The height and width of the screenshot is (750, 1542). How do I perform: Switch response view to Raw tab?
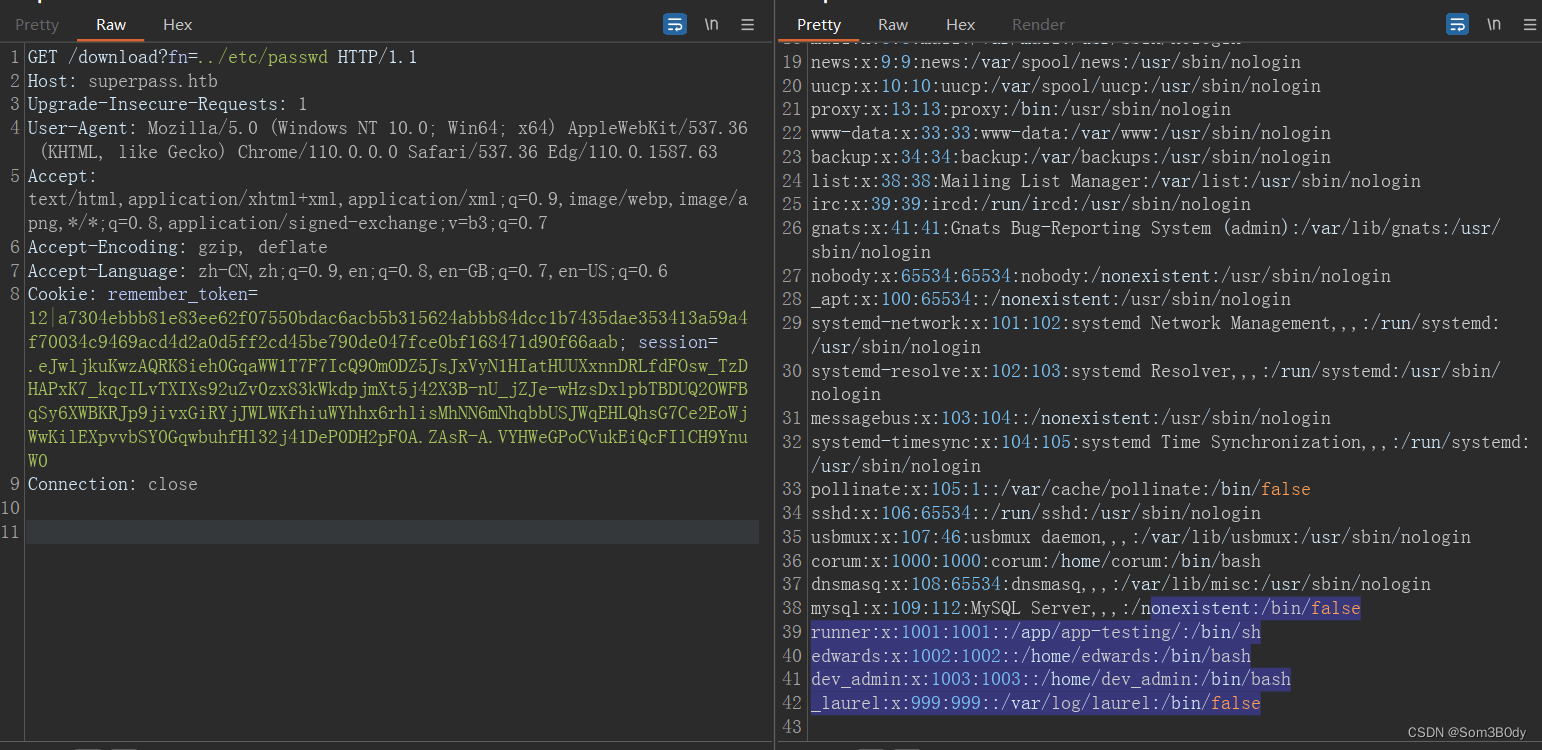tap(893, 24)
